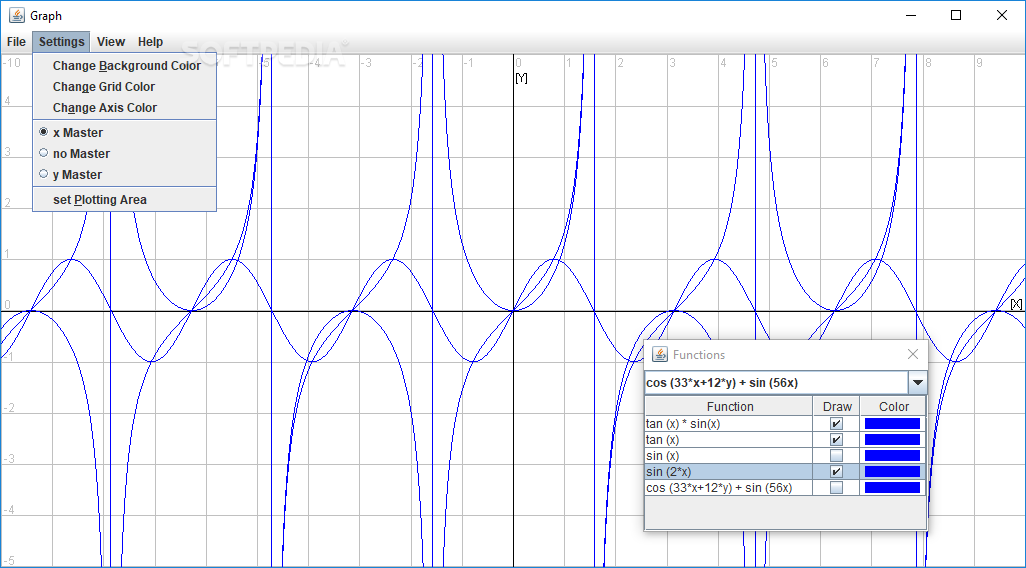1026x568 pixels.
Task: Click the Draw column header
Action: coord(836,406)
